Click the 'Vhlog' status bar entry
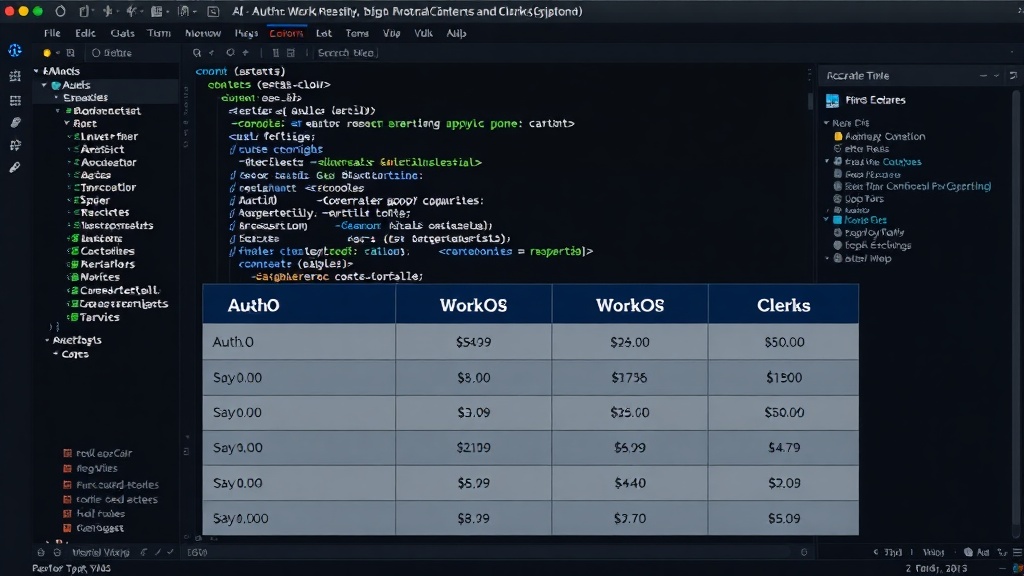This screenshot has width=1024, height=576. (x=933, y=552)
